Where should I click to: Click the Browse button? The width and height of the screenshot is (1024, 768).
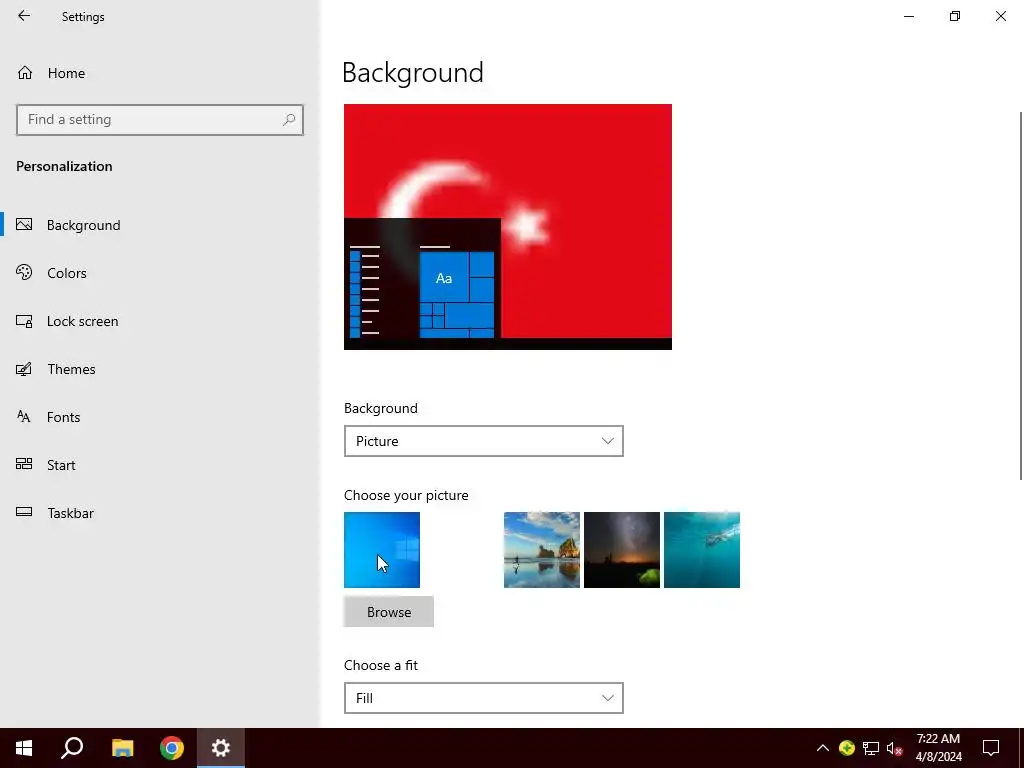point(389,612)
